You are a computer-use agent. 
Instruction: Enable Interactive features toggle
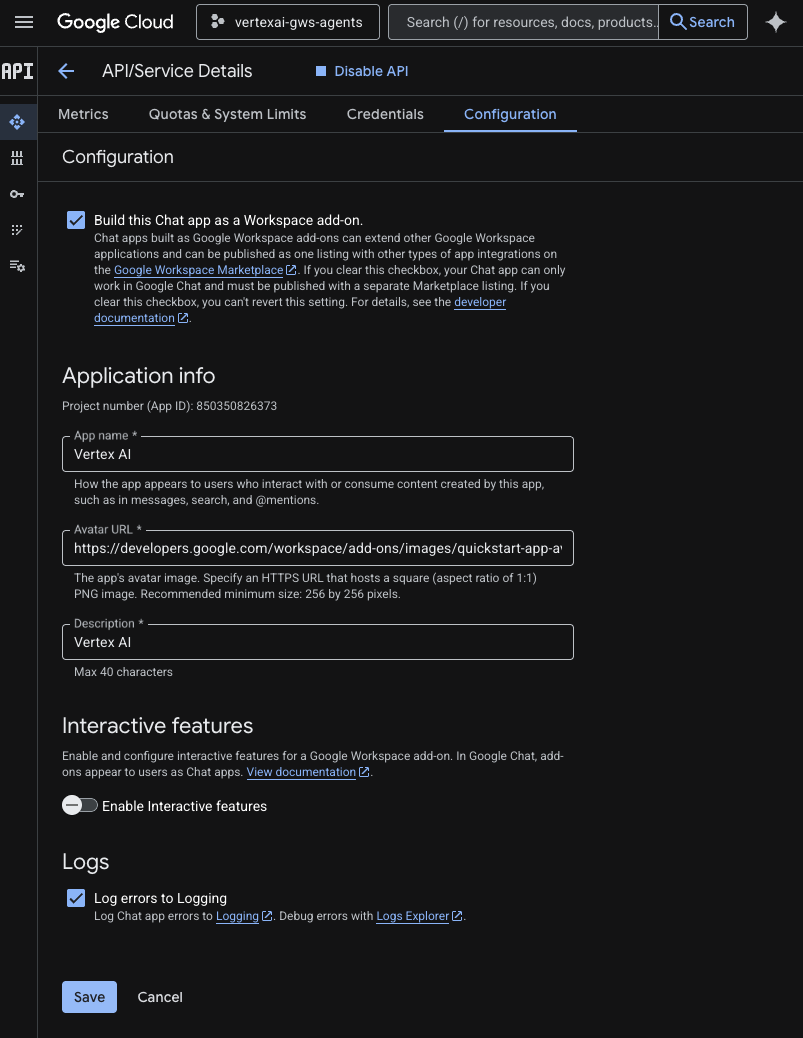point(80,805)
